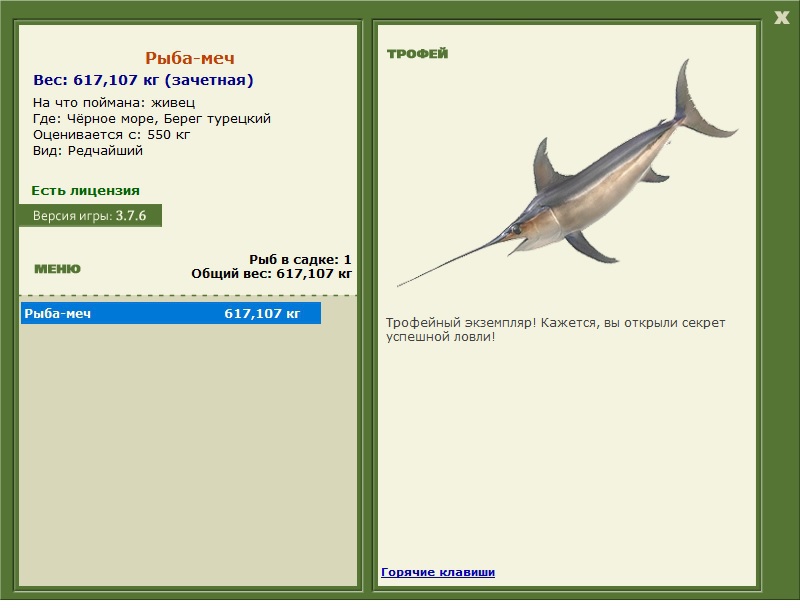The height and width of the screenshot is (614, 800).
Task: Click the Оценивается с: 550 кг line
Action: coord(111,135)
